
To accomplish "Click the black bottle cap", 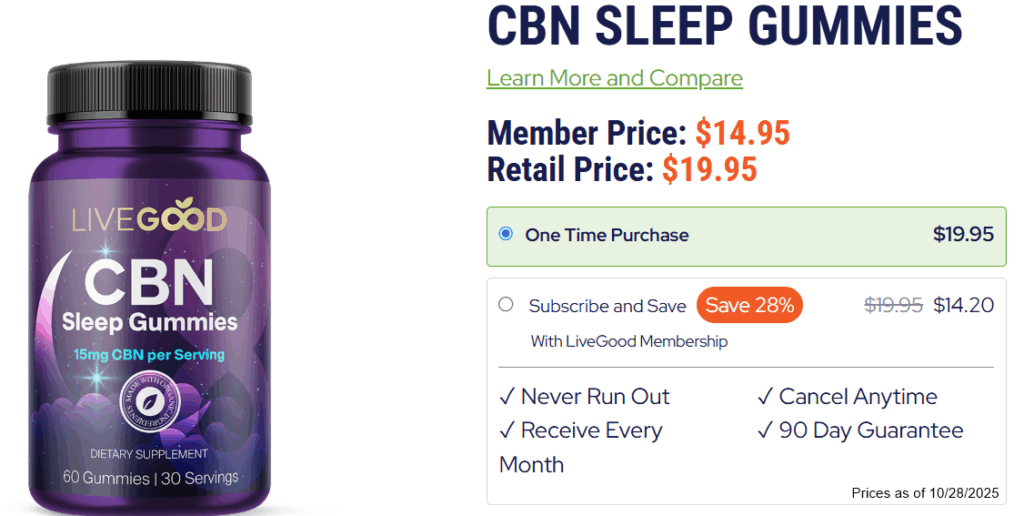I will (150, 94).
